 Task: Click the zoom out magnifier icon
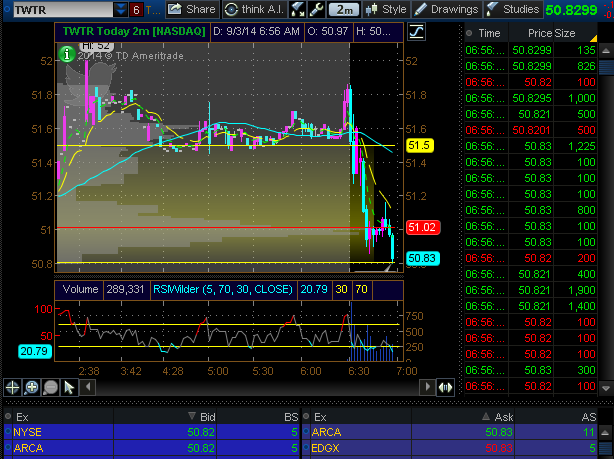point(51,387)
